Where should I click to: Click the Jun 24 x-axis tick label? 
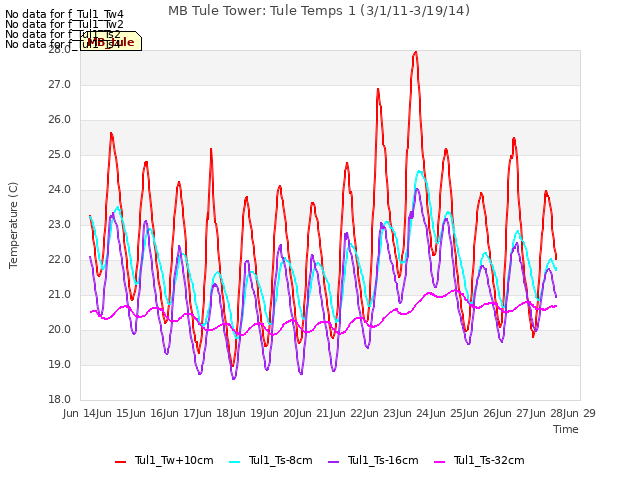(x=413, y=413)
